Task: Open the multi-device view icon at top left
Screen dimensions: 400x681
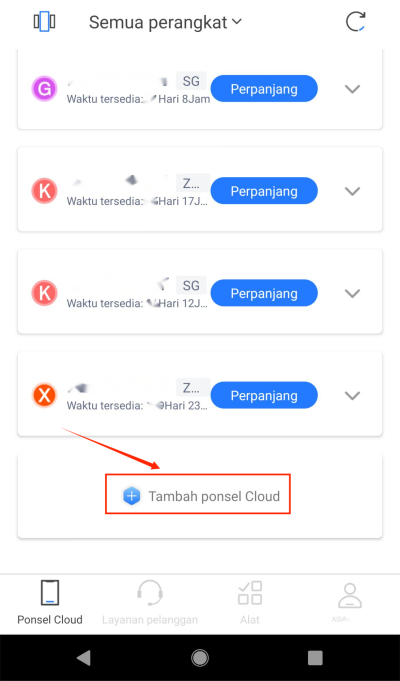Action: point(44,22)
